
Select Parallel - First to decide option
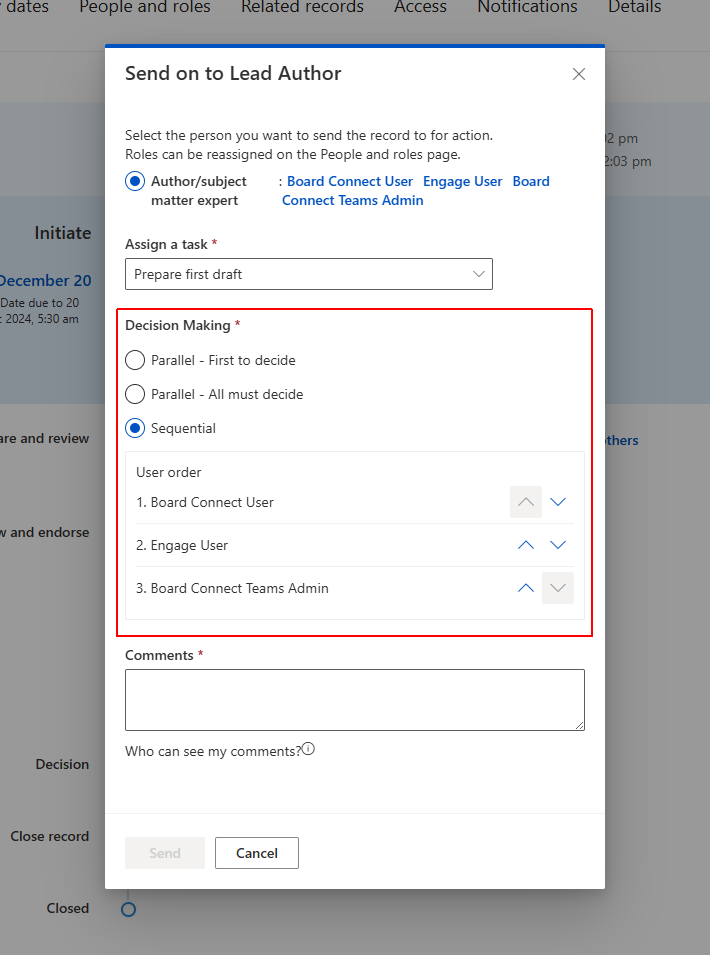point(135,360)
